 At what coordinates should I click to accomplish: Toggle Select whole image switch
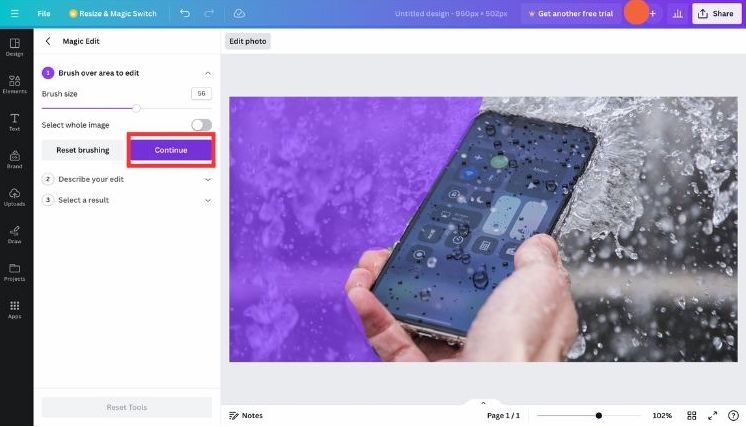click(202, 125)
